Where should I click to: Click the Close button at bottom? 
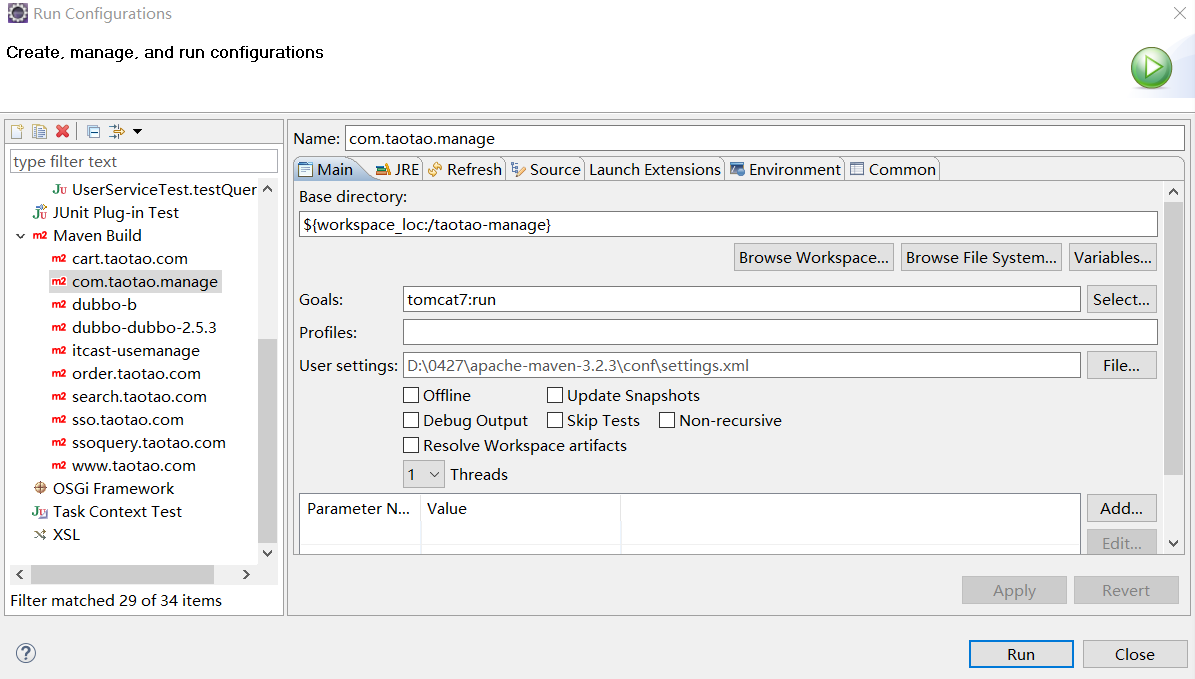1134,654
